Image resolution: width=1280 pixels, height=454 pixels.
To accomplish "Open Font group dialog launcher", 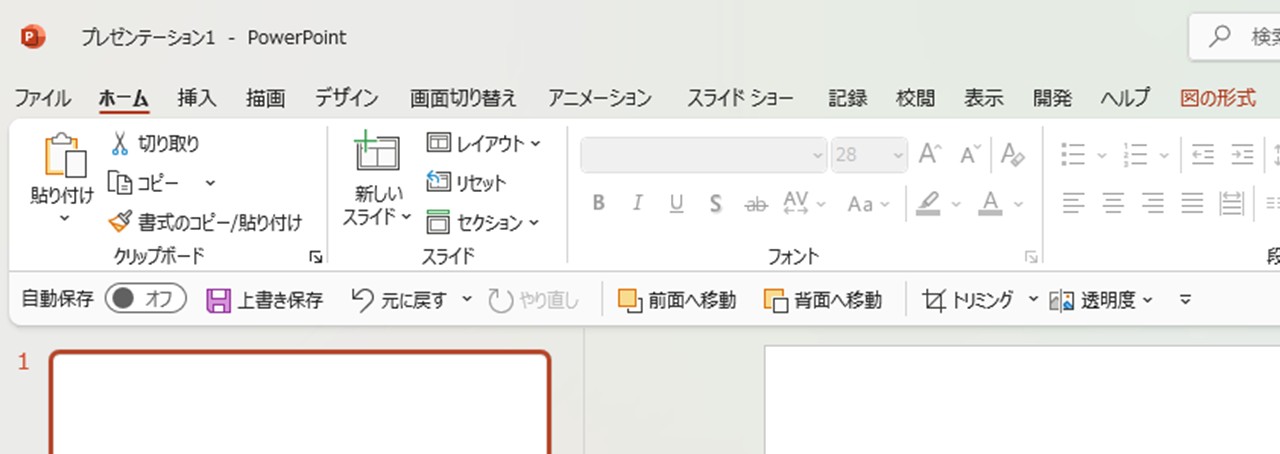I will pyautogui.click(x=1031, y=257).
